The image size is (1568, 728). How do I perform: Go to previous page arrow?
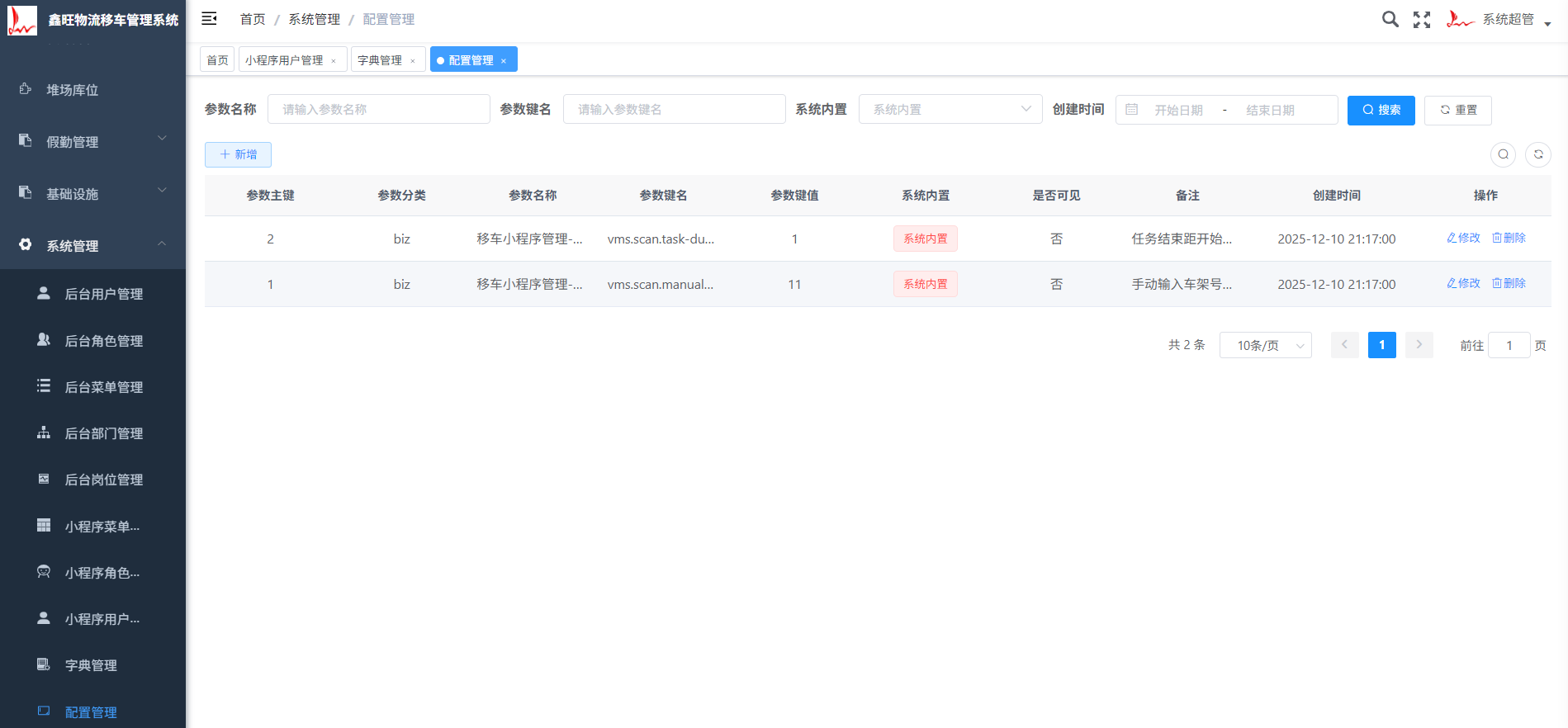[1344, 345]
